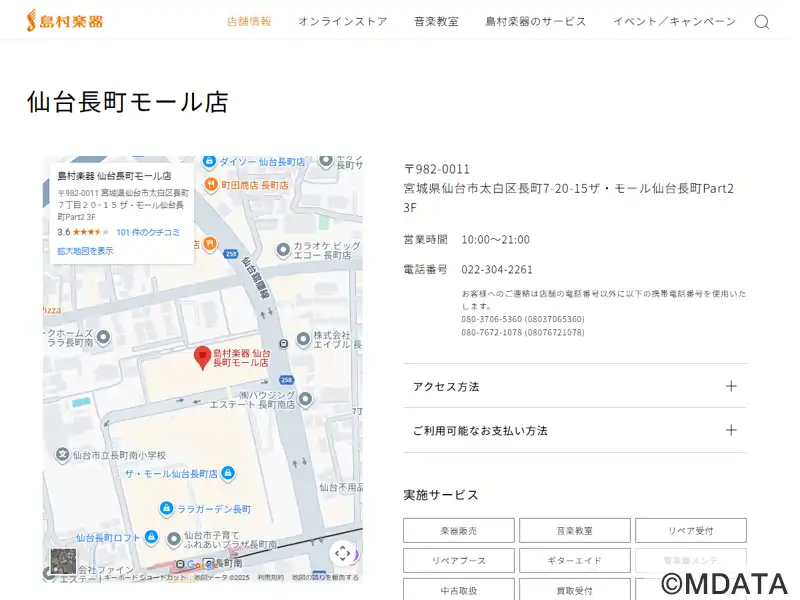Click the リペアブース service button

[459, 560]
